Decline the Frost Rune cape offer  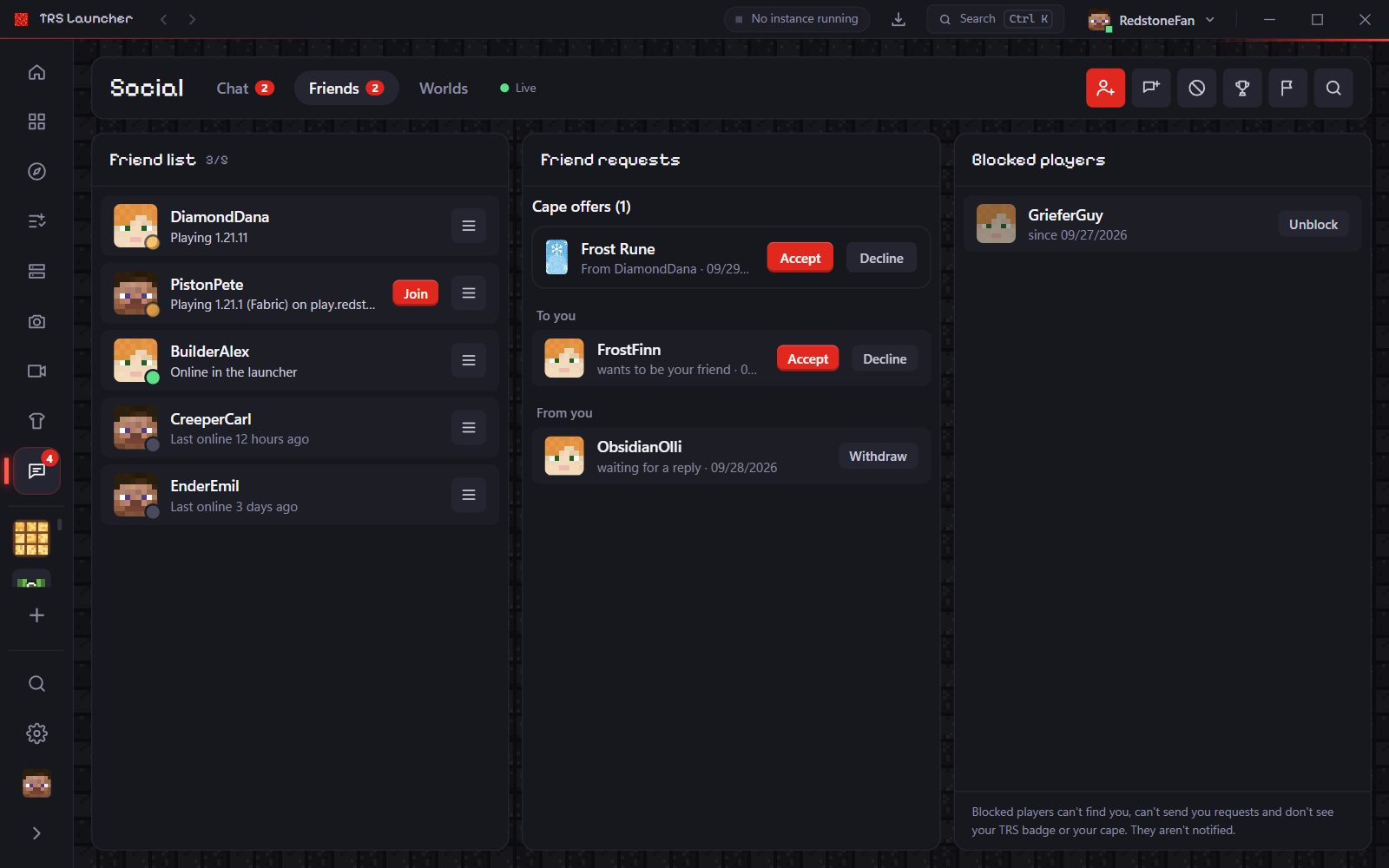pyautogui.click(x=881, y=258)
